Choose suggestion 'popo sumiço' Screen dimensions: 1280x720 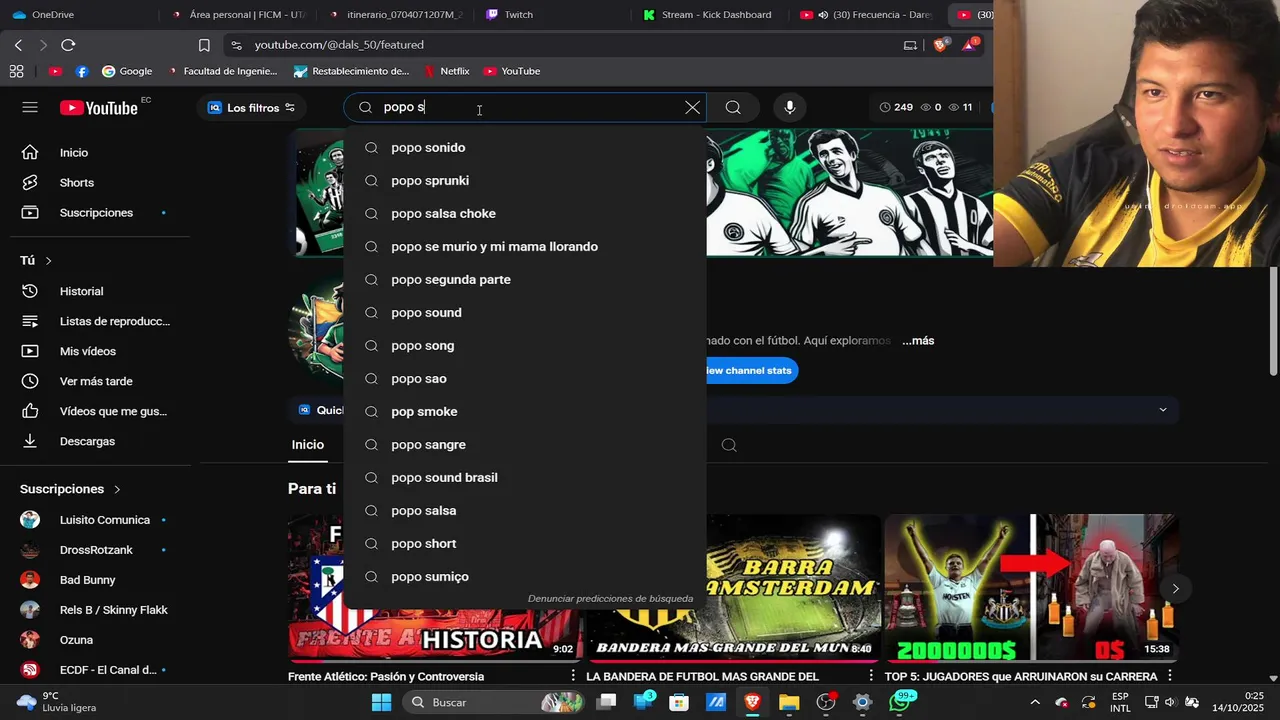(525, 577)
